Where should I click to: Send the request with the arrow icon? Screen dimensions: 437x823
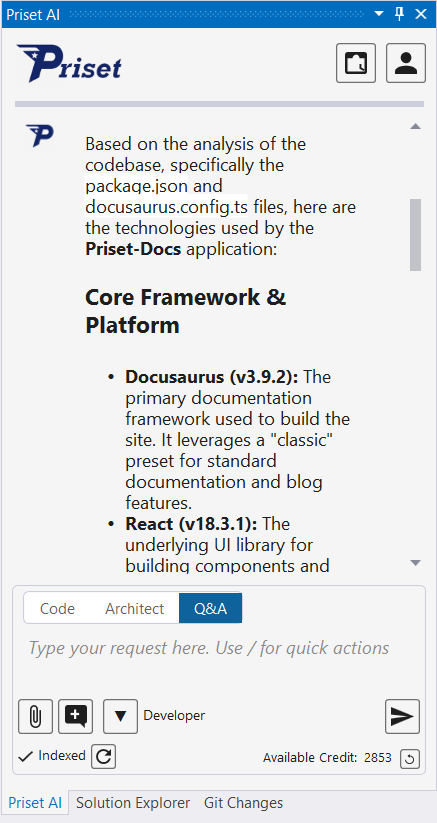402,716
